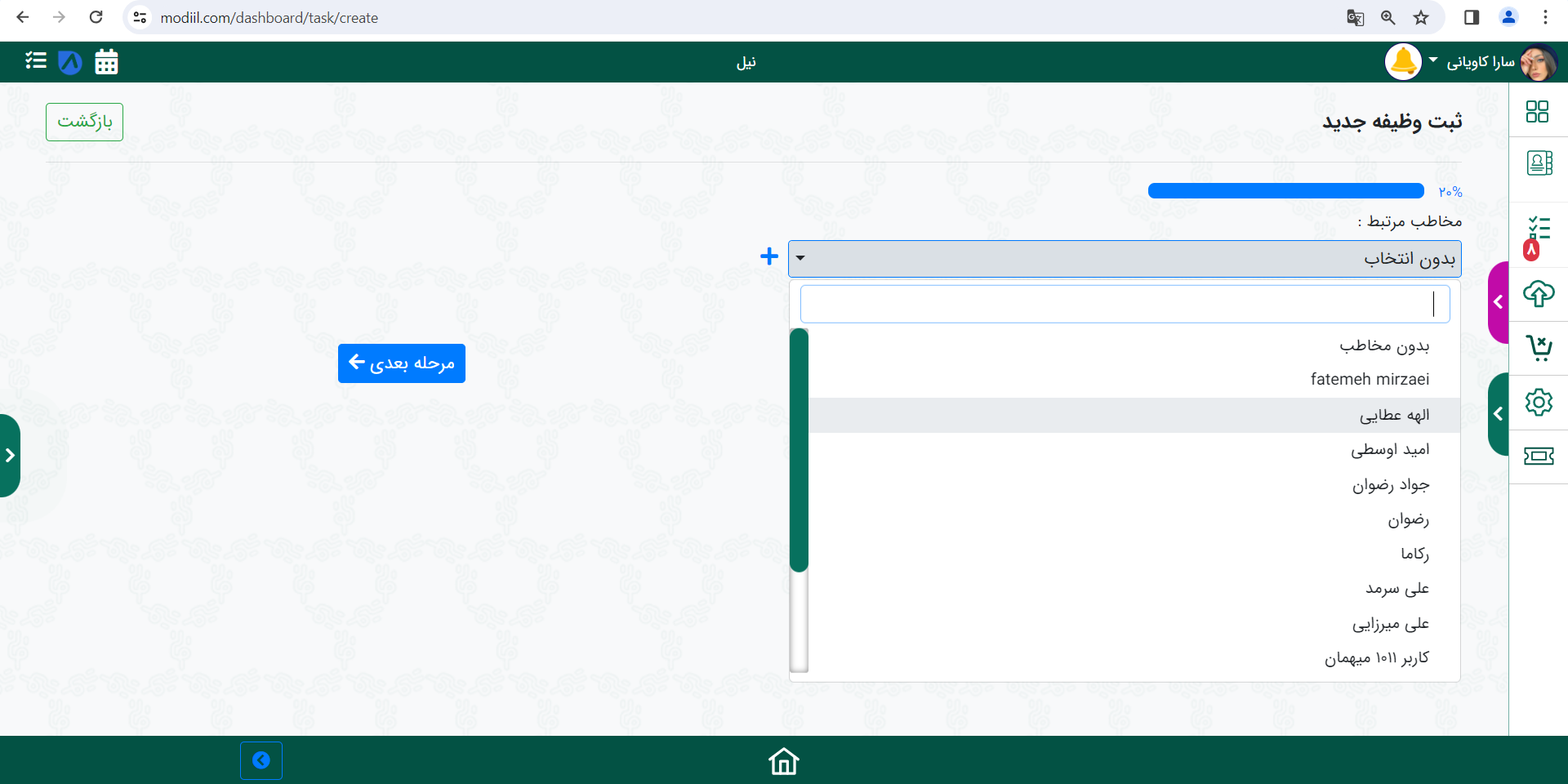Screen dimensions: 1568x784
Task: Click the ticket icon in sidebar
Action: [x=1539, y=456]
